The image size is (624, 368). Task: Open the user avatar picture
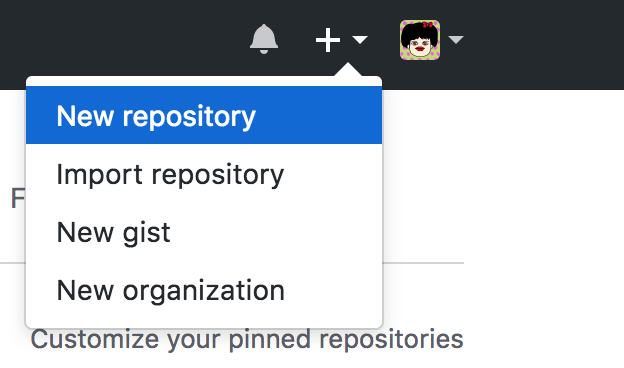click(x=420, y=40)
